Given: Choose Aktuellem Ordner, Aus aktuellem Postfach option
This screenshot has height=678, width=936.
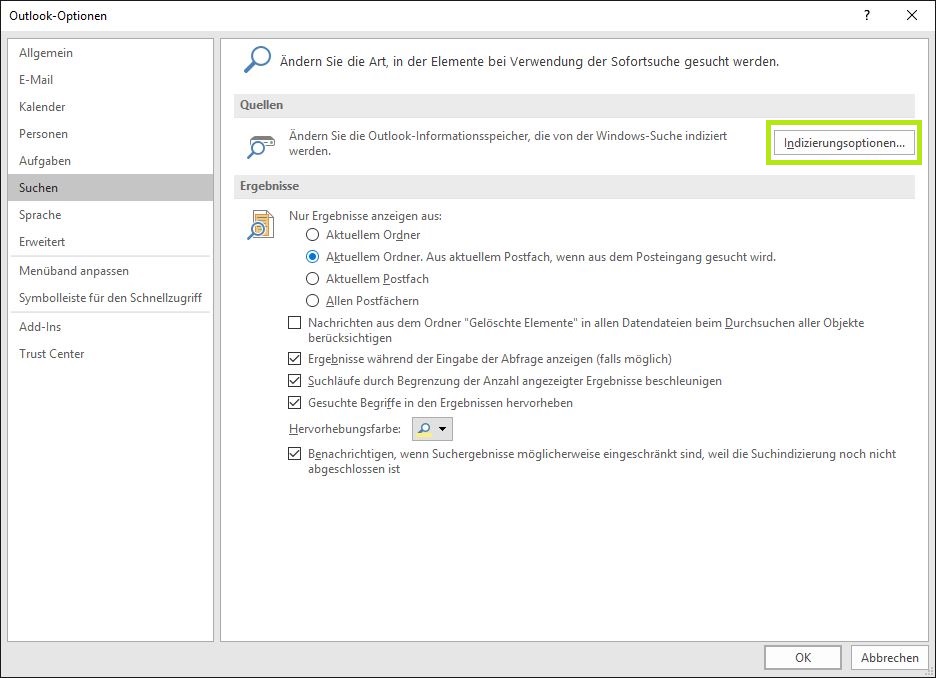Looking at the screenshot, I should (541, 257).
